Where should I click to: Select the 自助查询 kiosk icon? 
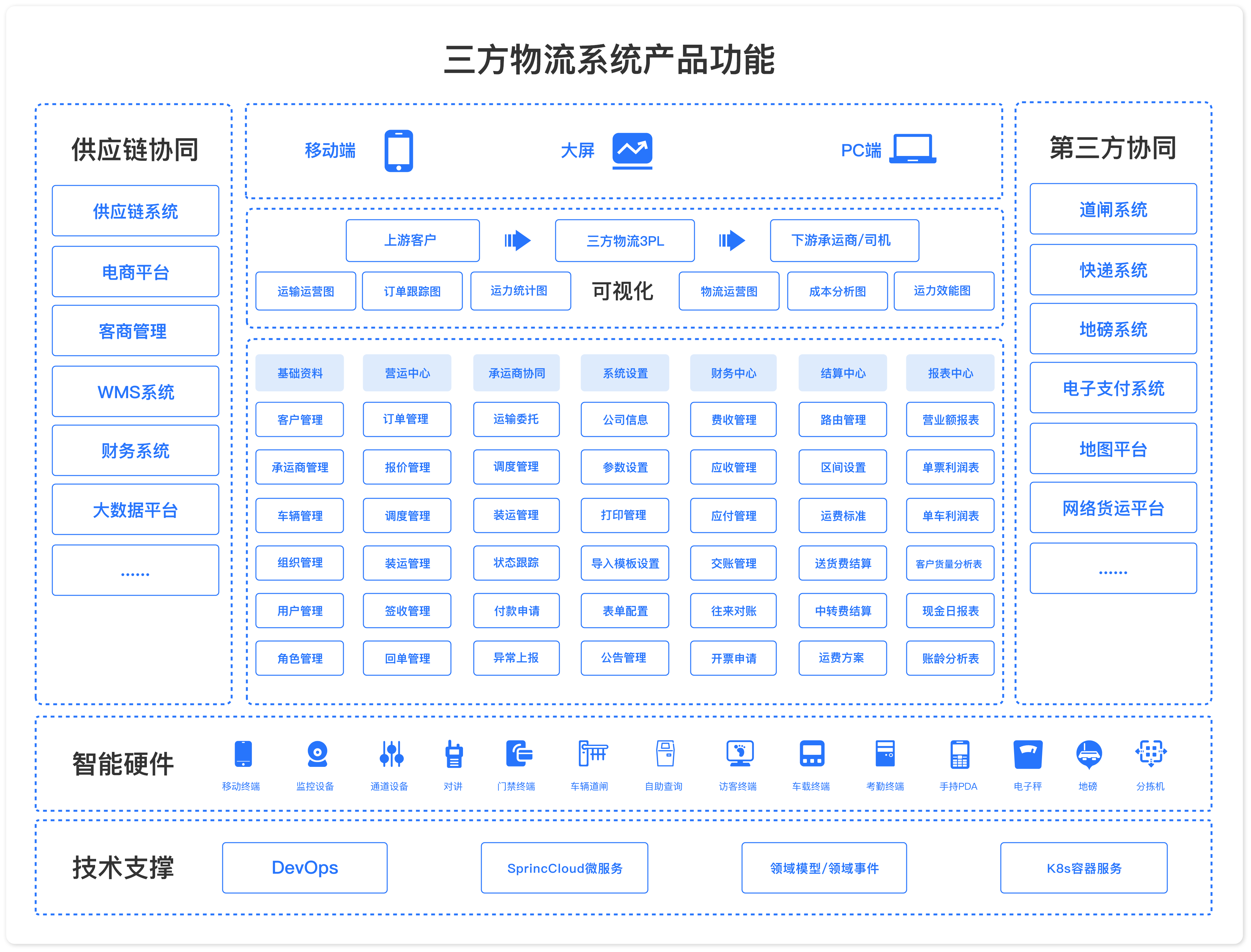(666, 754)
